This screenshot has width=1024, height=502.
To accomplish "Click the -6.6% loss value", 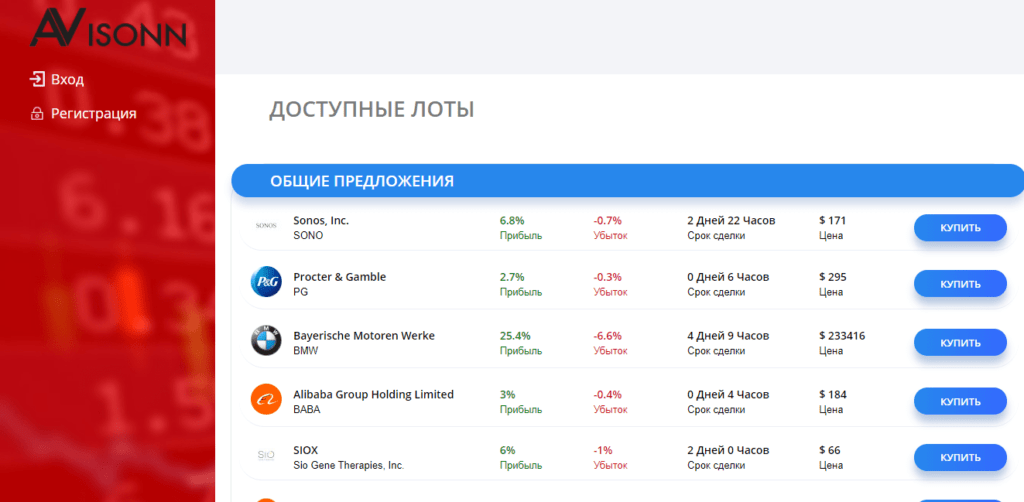I will coord(607,336).
